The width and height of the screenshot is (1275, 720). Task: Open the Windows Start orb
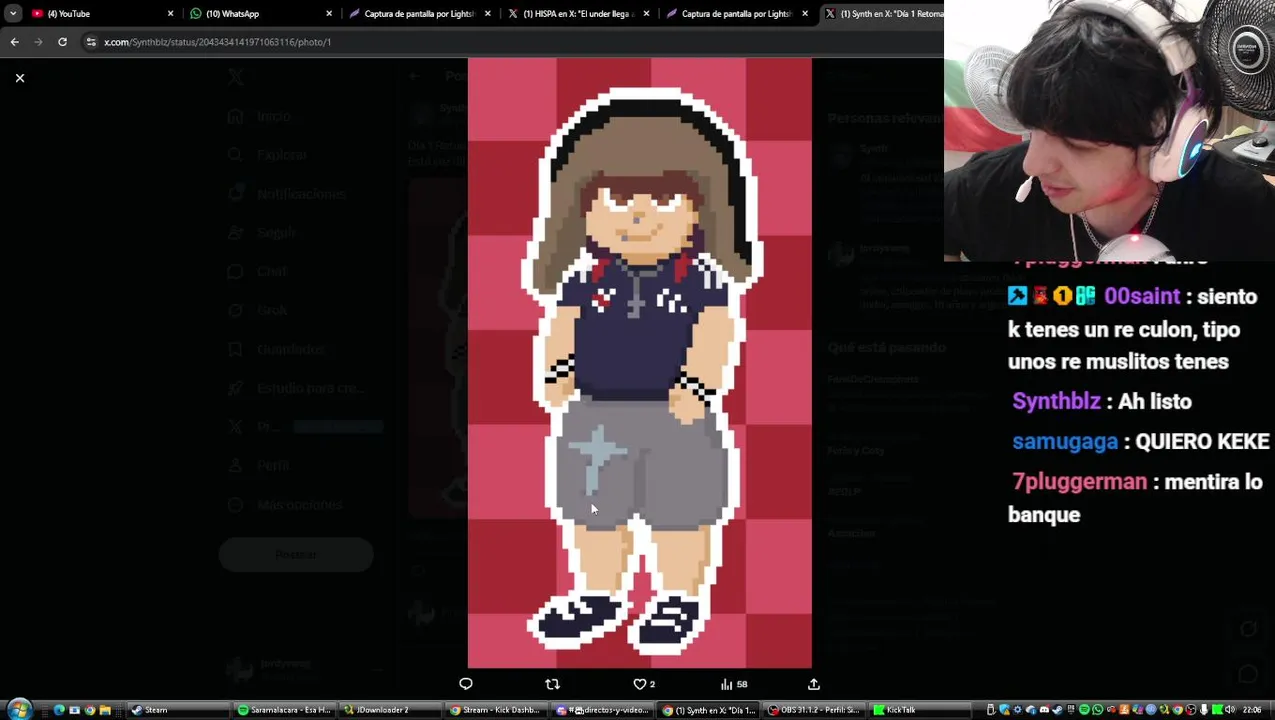[x=19, y=710]
